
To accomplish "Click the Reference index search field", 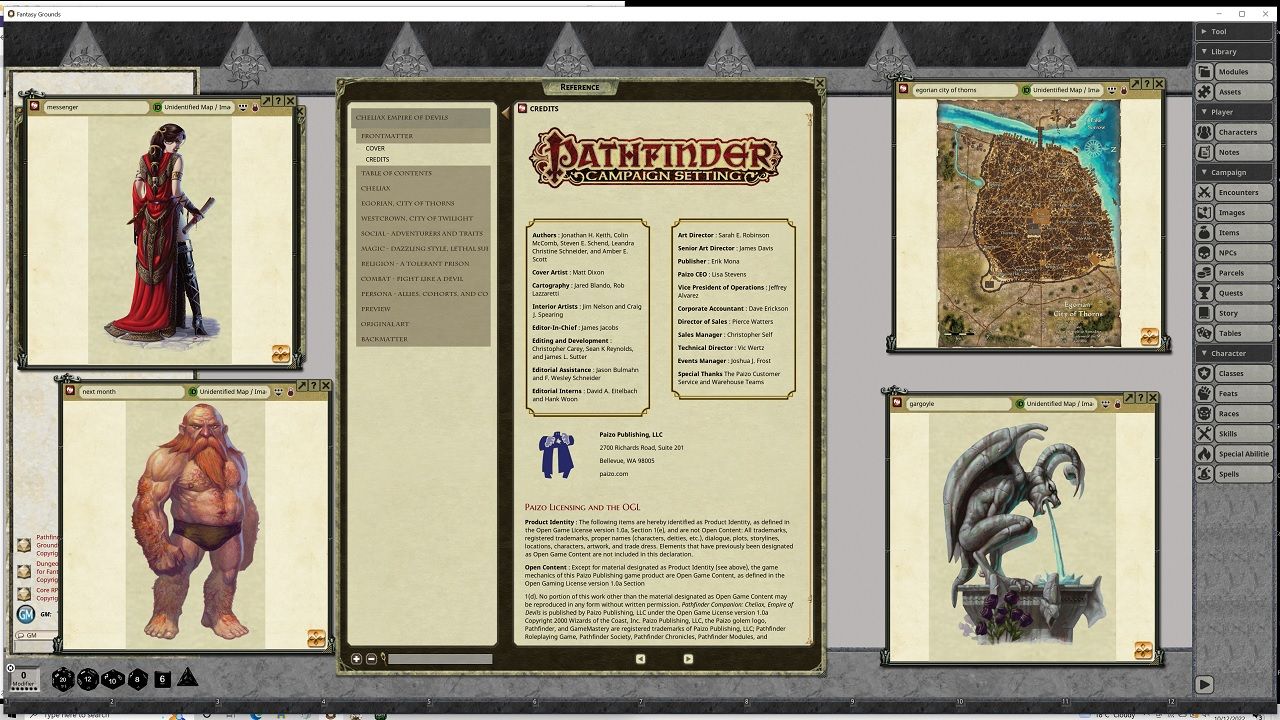I will point(440,659).
